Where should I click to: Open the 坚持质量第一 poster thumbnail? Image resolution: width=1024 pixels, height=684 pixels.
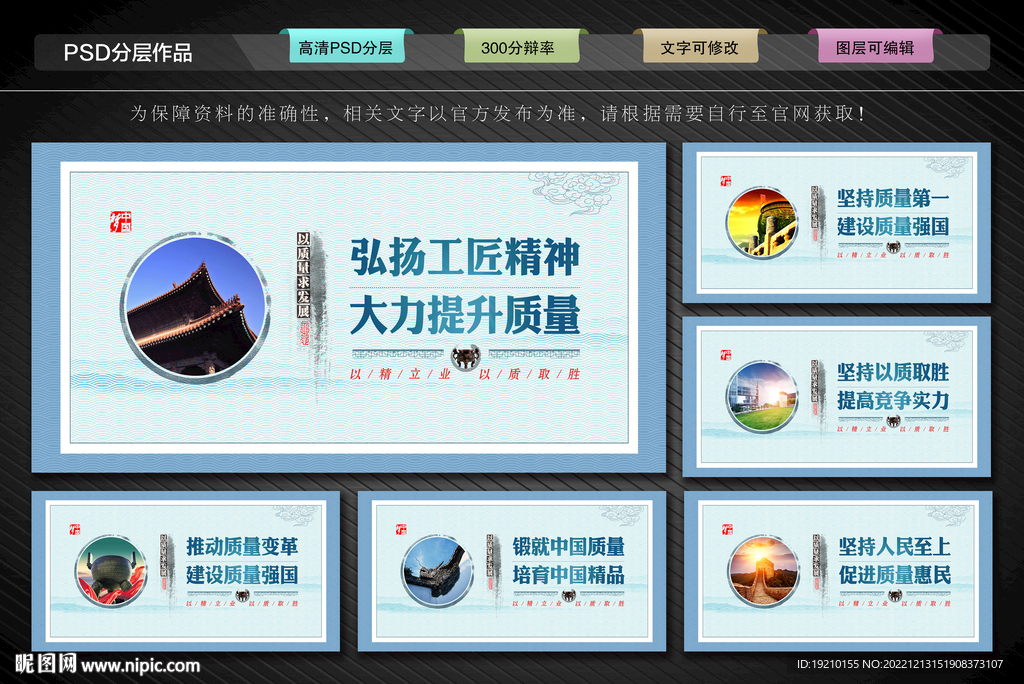pyautogui.click(x=837, y=223)
